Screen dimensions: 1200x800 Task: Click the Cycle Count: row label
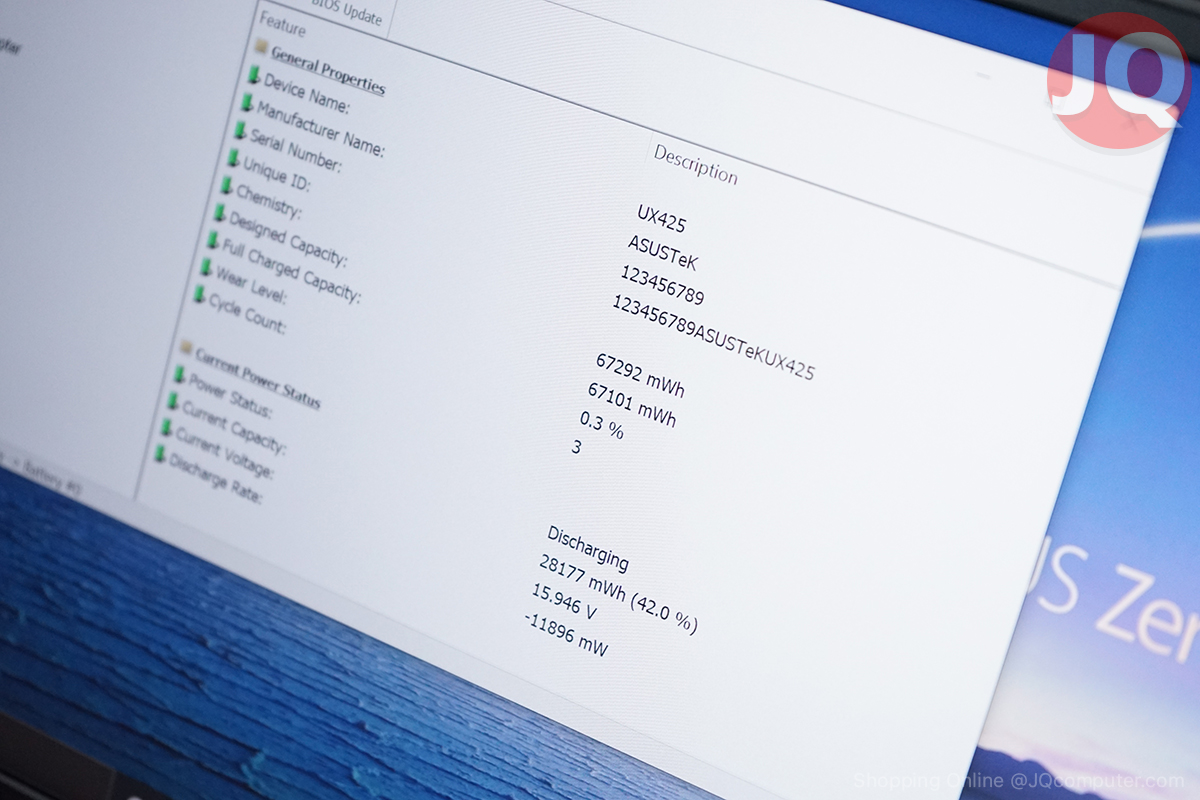247,313
